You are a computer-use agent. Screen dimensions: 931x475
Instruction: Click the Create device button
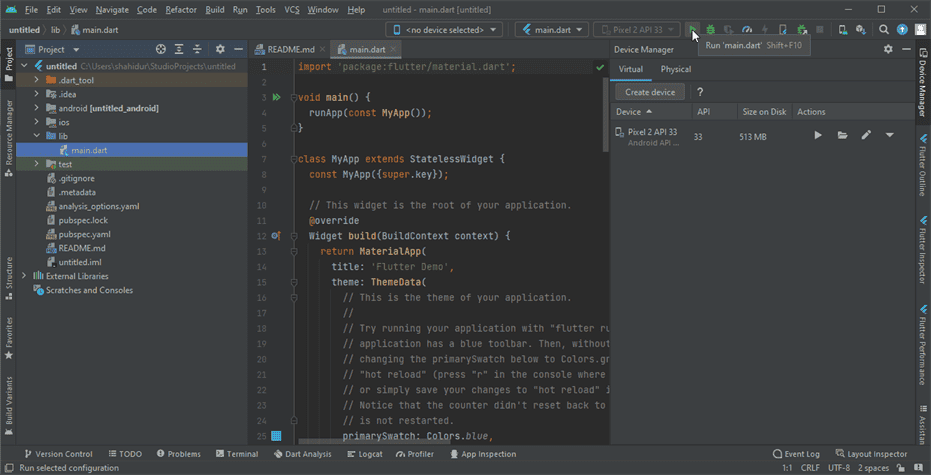(x=650, y=92)
